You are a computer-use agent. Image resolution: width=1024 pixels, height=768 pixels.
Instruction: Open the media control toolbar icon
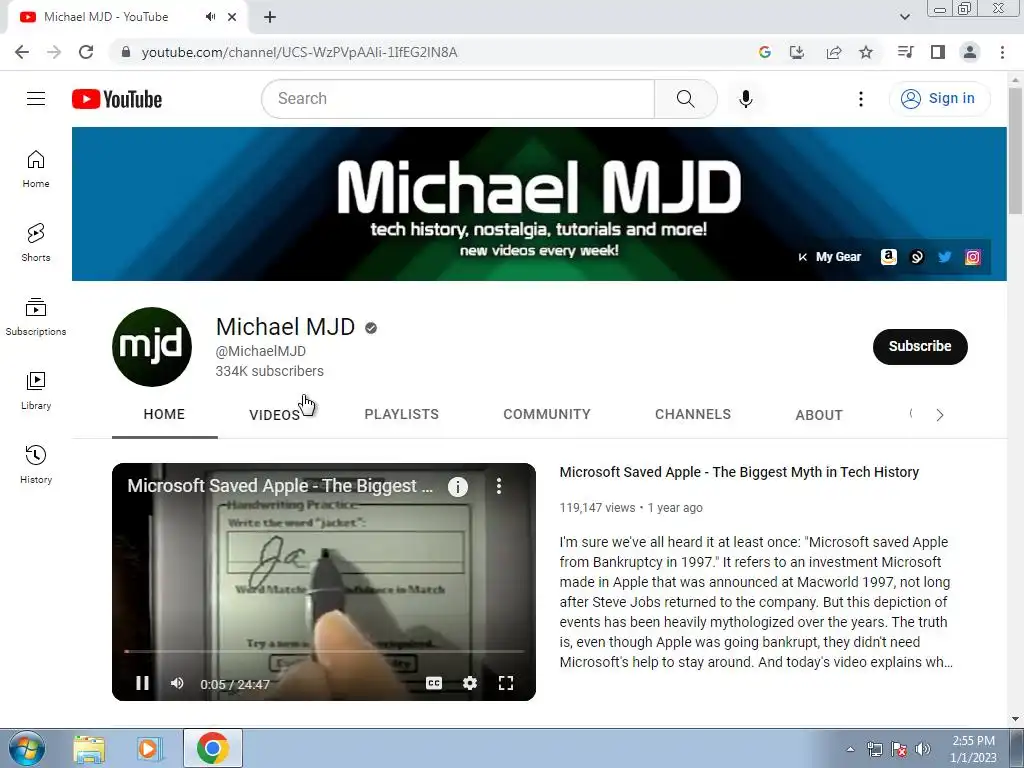[905, 52]
